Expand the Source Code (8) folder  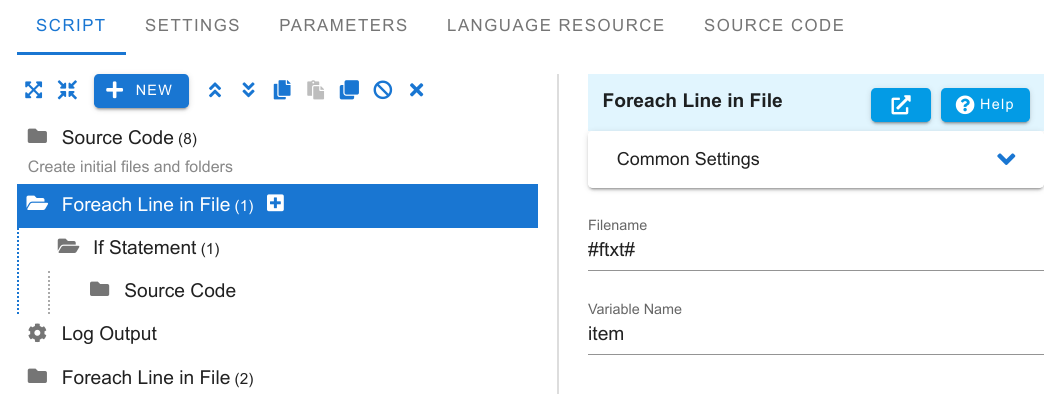[37, 137]
